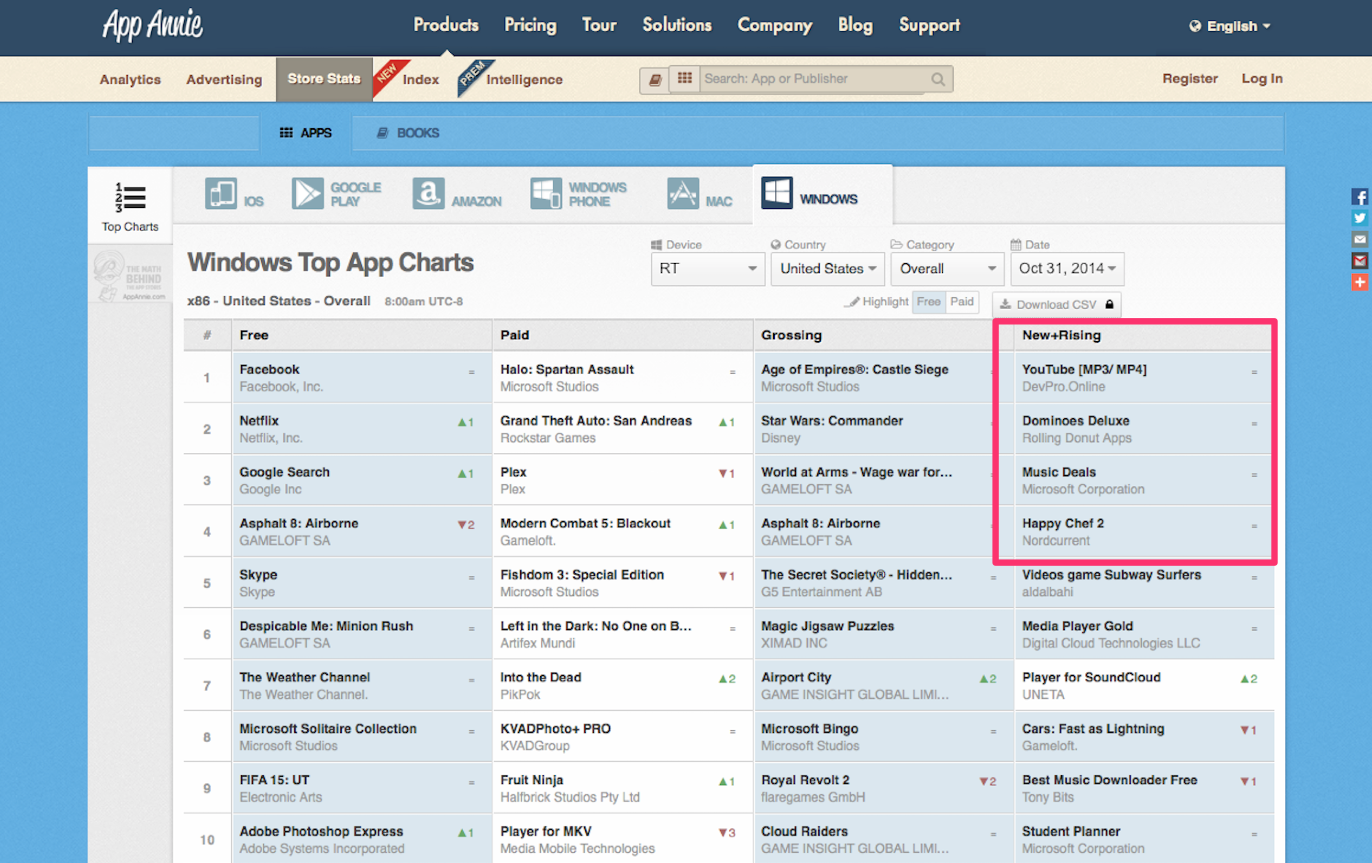The image size is (1372, 863).
Task: Share on Facebook sidebar icon
Action: 1359,197
